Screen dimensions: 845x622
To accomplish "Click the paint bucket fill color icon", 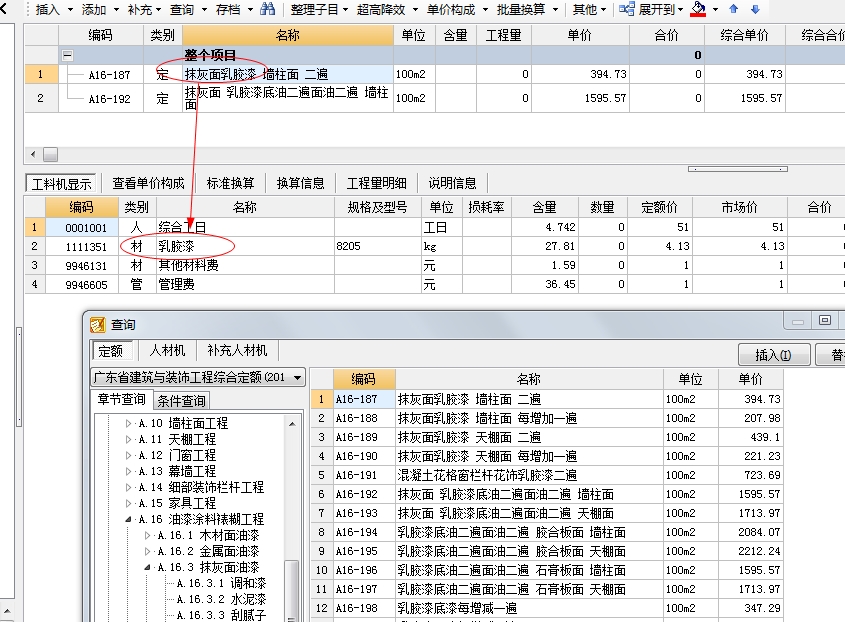I will coord(698,9).
